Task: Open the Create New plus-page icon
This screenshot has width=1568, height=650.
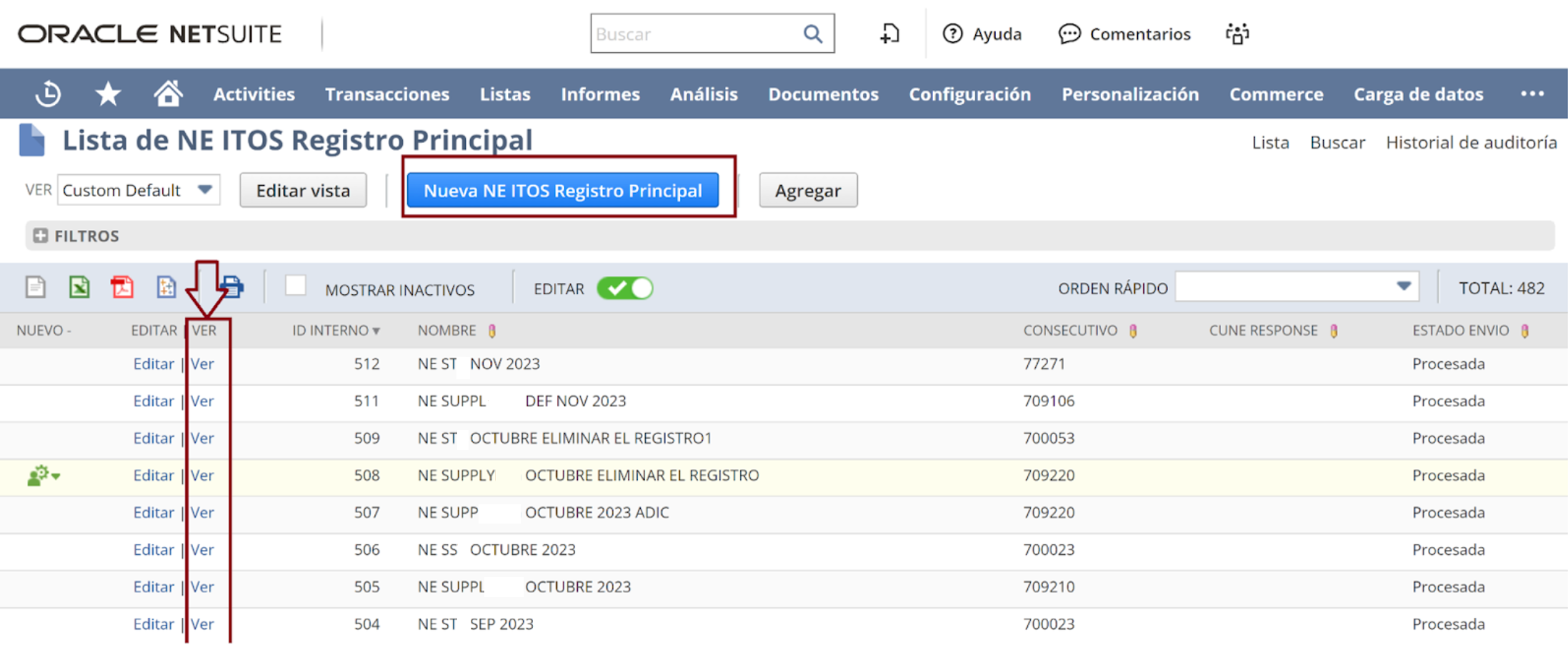Action: (889, 34)
